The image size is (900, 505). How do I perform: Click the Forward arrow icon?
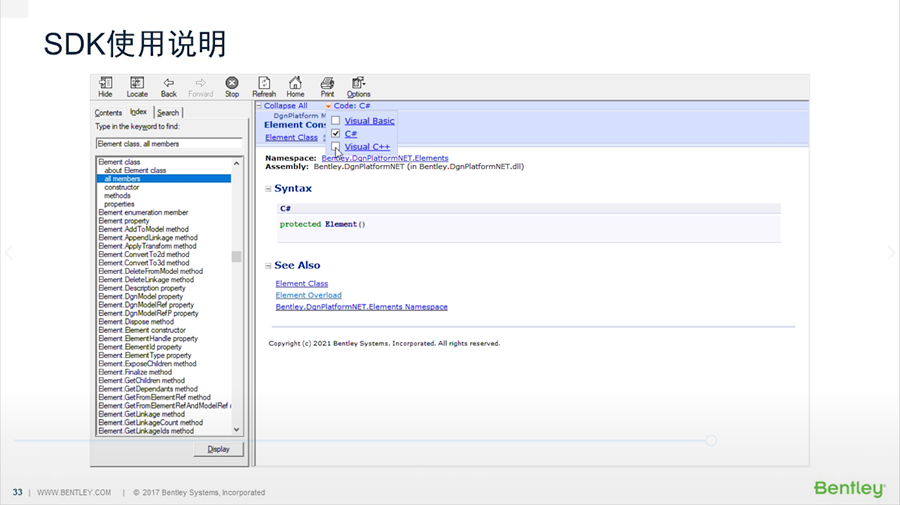pyautogui.click(x=200, y=83)
